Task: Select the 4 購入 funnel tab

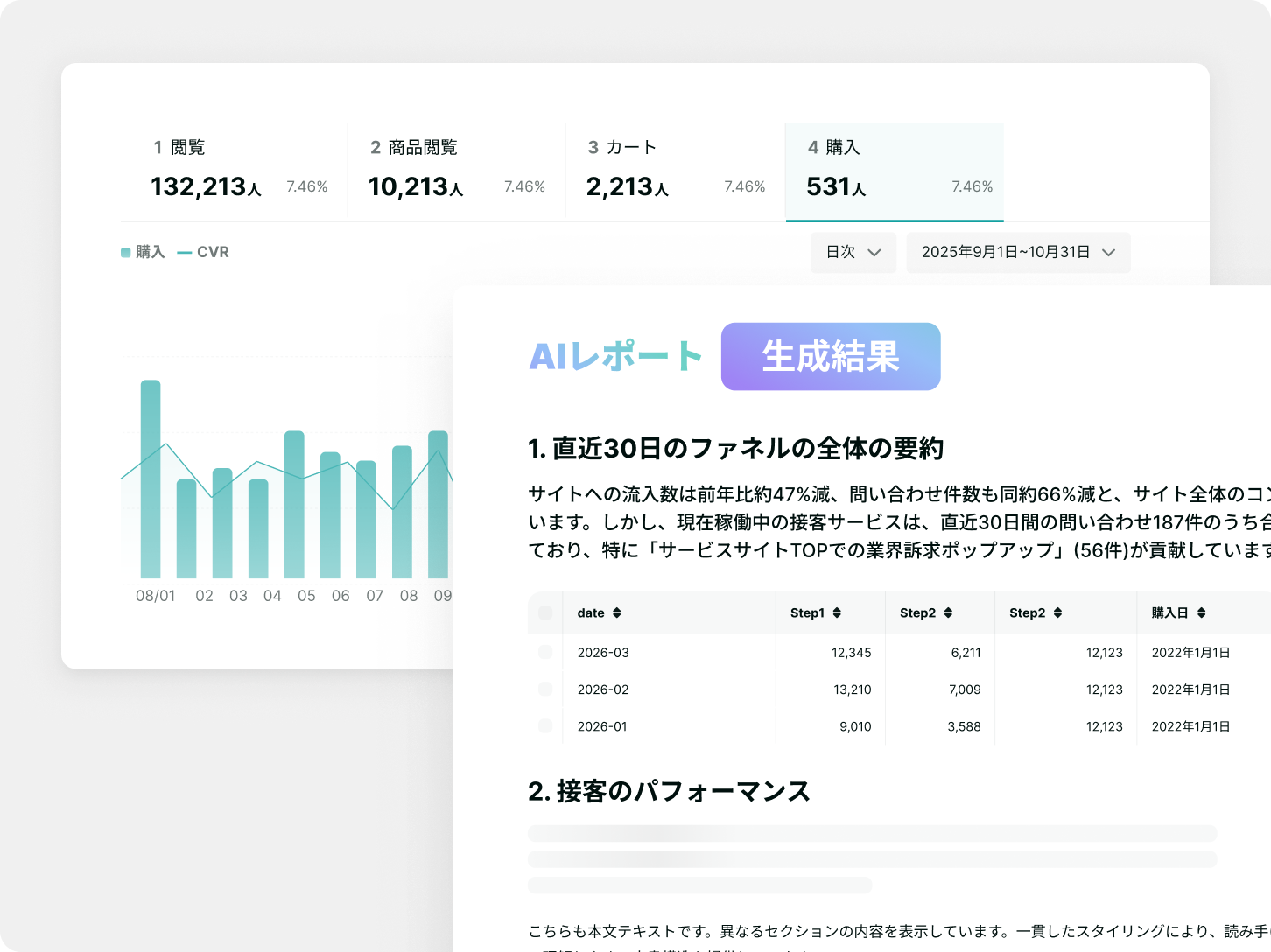Action: tap(895, 171)
